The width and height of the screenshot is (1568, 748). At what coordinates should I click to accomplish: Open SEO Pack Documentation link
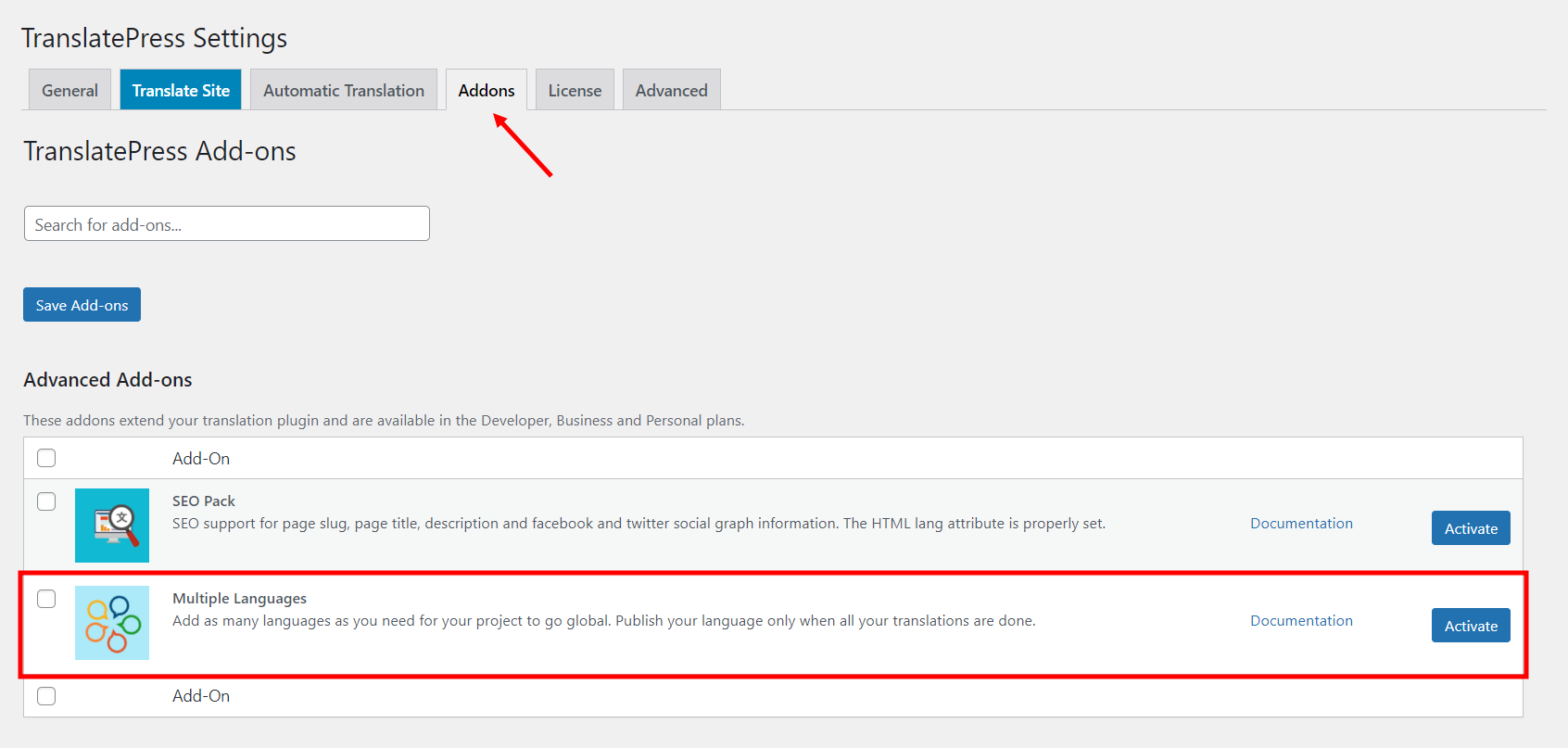pyautogui.click(x=1301, y=524)
